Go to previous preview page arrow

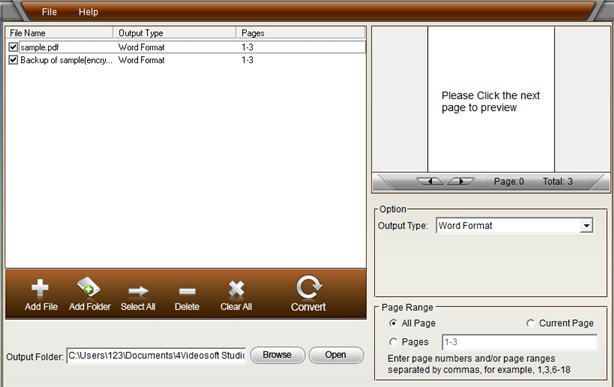click(x=430, y=181)
